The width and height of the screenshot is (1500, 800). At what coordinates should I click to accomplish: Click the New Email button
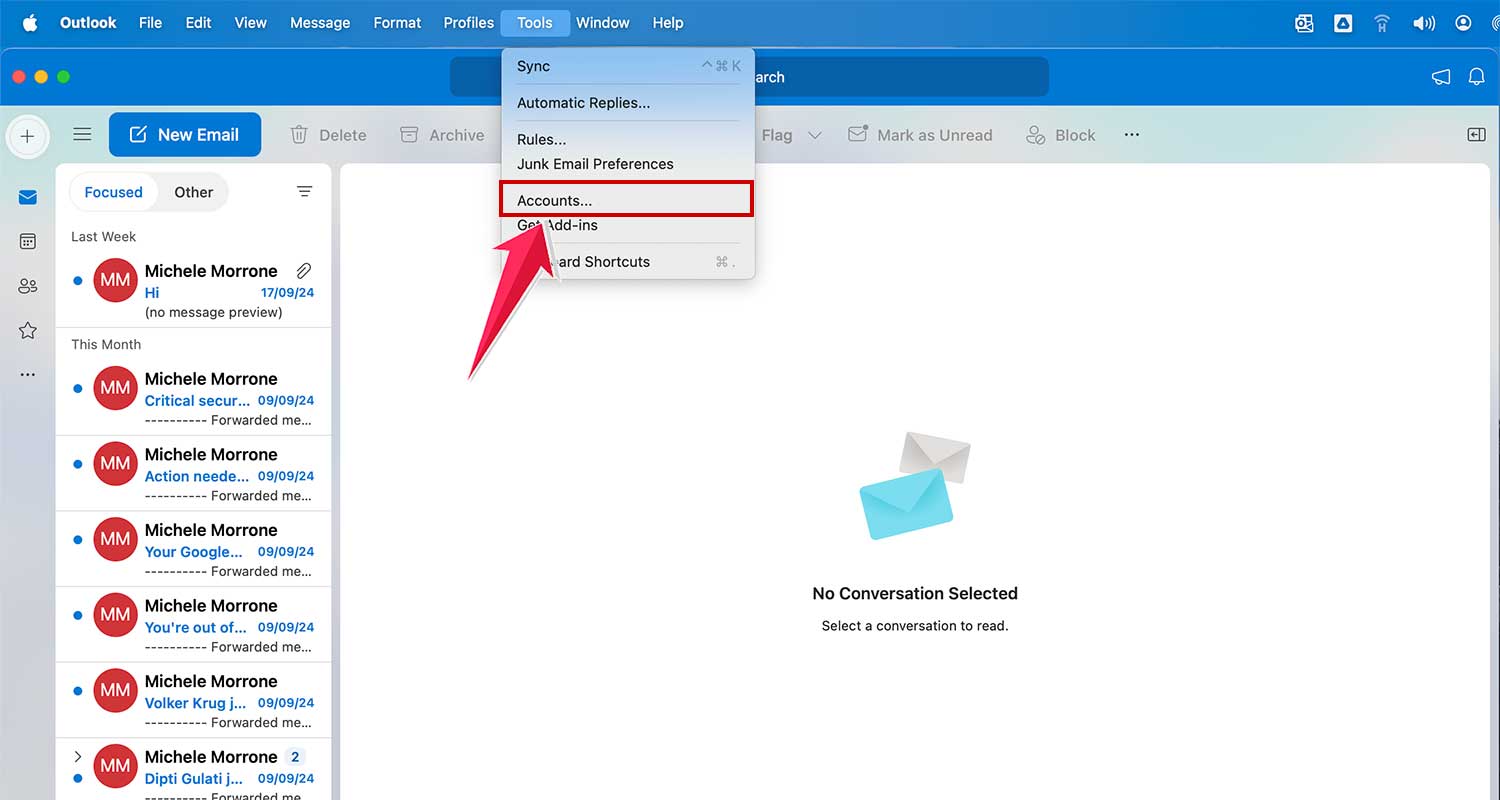click(185, 134)
